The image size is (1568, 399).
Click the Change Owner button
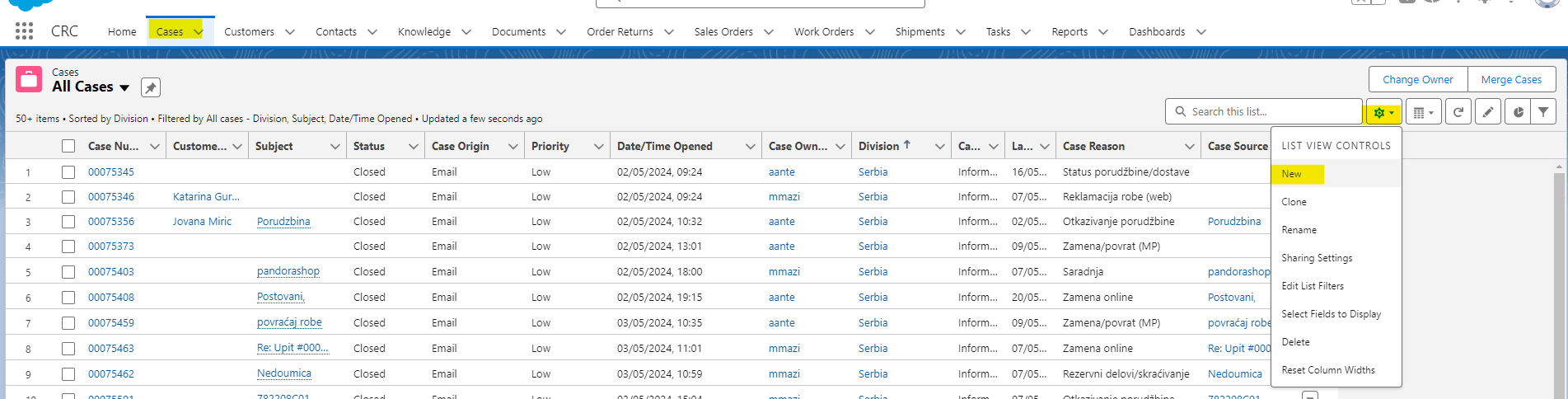[1417, 79]
